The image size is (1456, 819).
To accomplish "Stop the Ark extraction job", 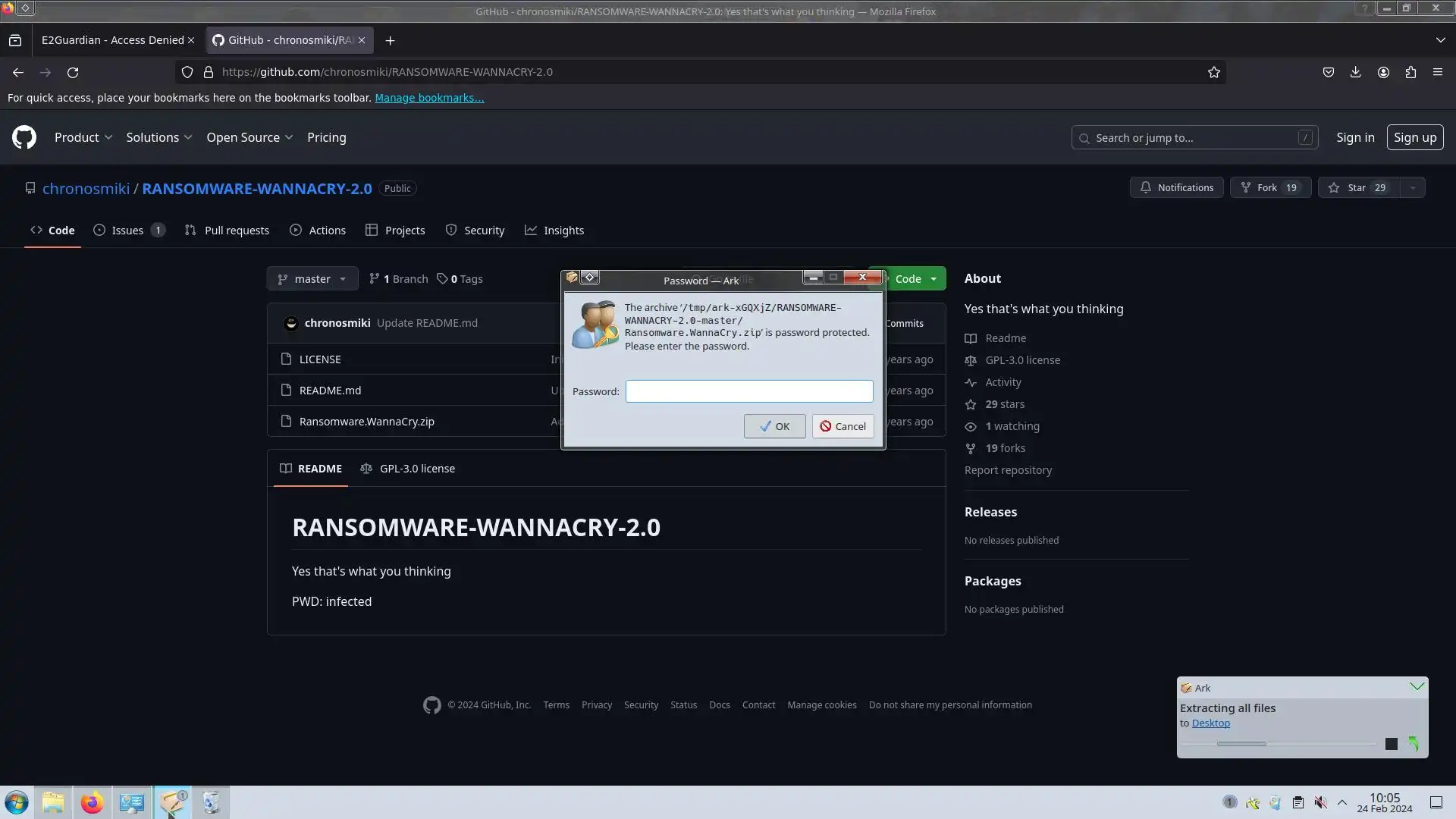I will [x=1391, y=744].
